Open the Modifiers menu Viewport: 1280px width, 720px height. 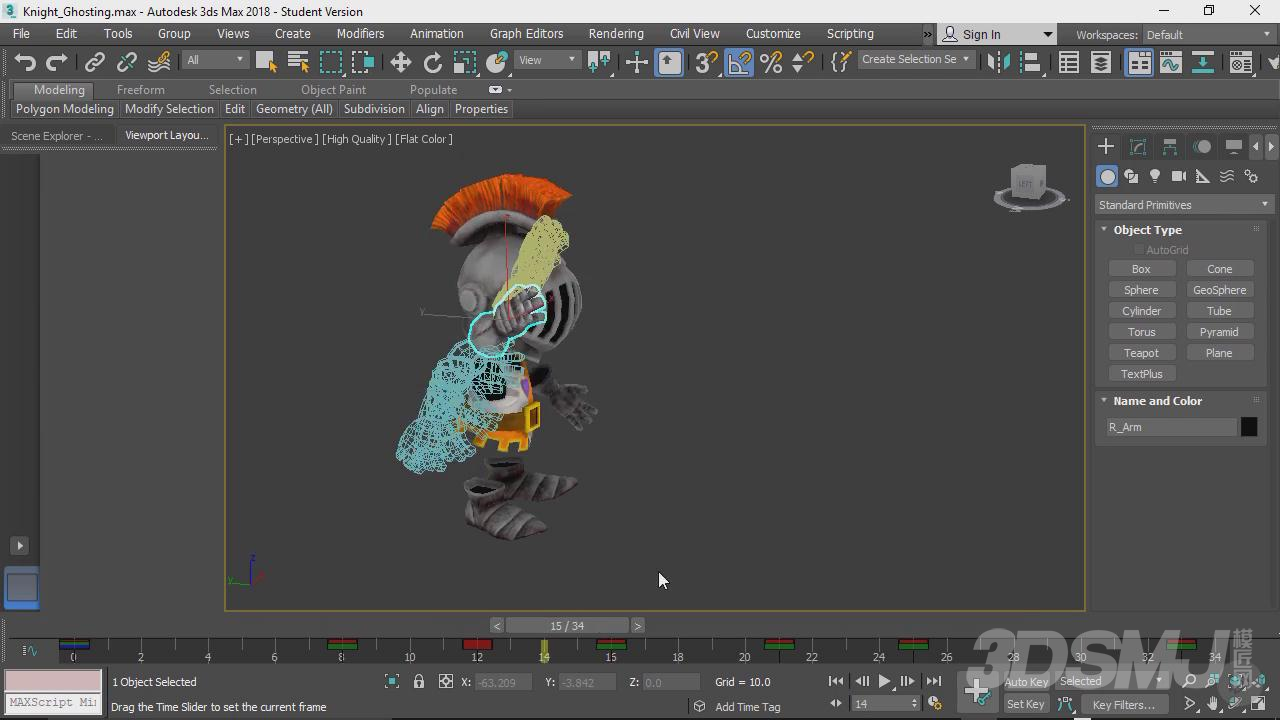click(x=360, y=34)
